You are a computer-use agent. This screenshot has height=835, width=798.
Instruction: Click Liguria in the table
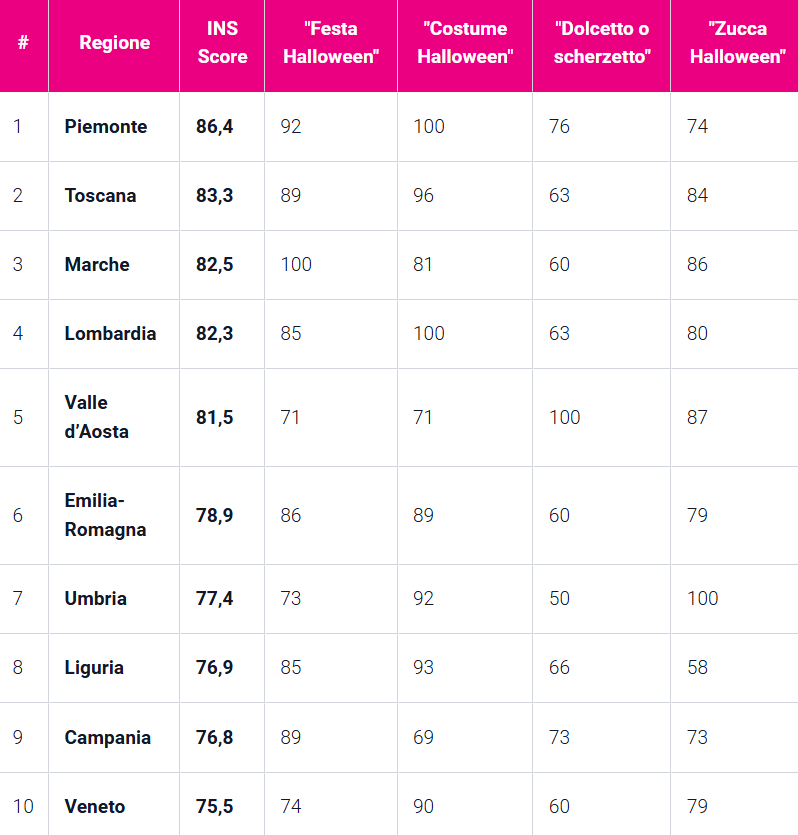pos(94,668)
